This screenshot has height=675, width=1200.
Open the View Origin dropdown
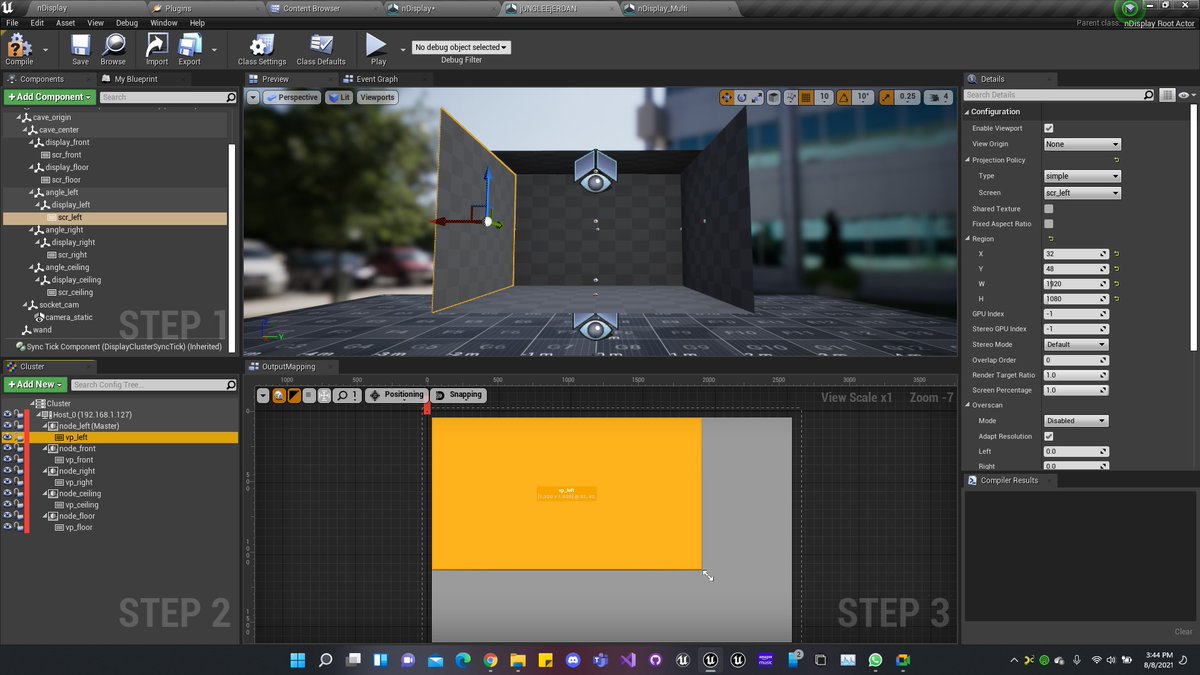1082,144
